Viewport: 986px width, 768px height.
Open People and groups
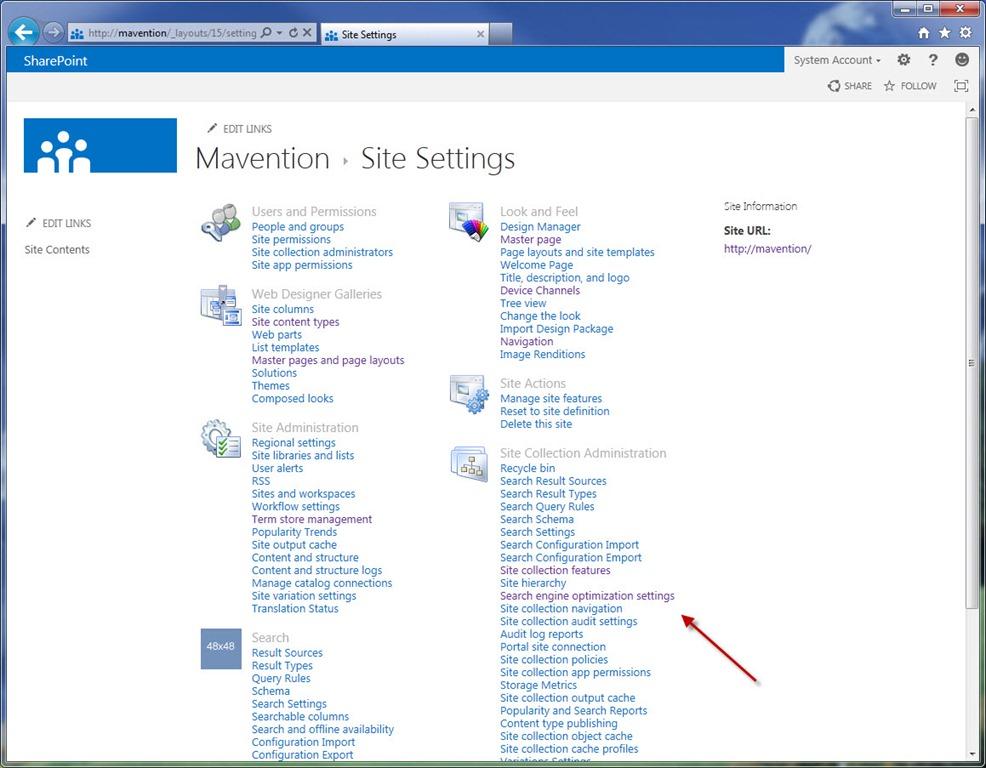[298, 227]
